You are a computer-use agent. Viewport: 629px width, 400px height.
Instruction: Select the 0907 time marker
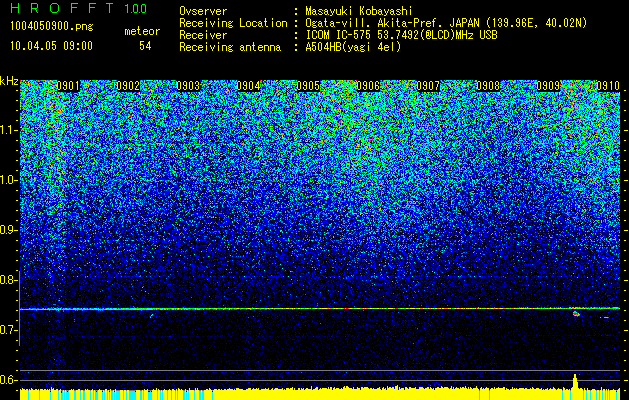pos(428,86)
